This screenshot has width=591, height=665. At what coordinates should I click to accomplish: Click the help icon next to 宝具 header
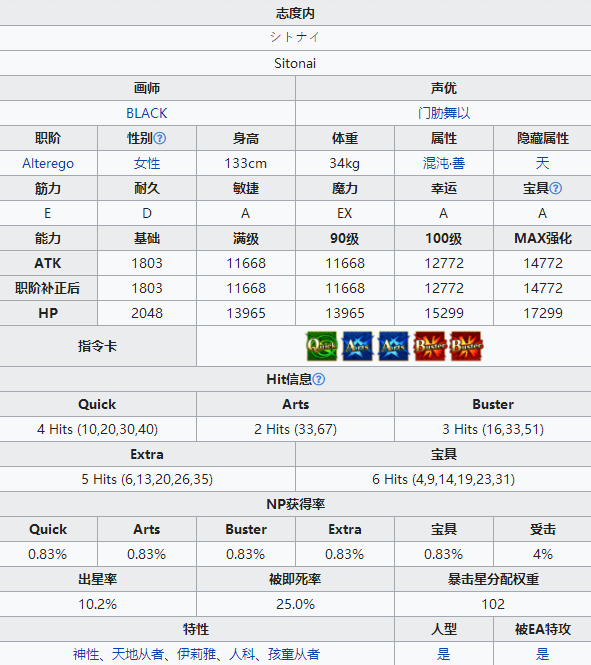[555, 188]
